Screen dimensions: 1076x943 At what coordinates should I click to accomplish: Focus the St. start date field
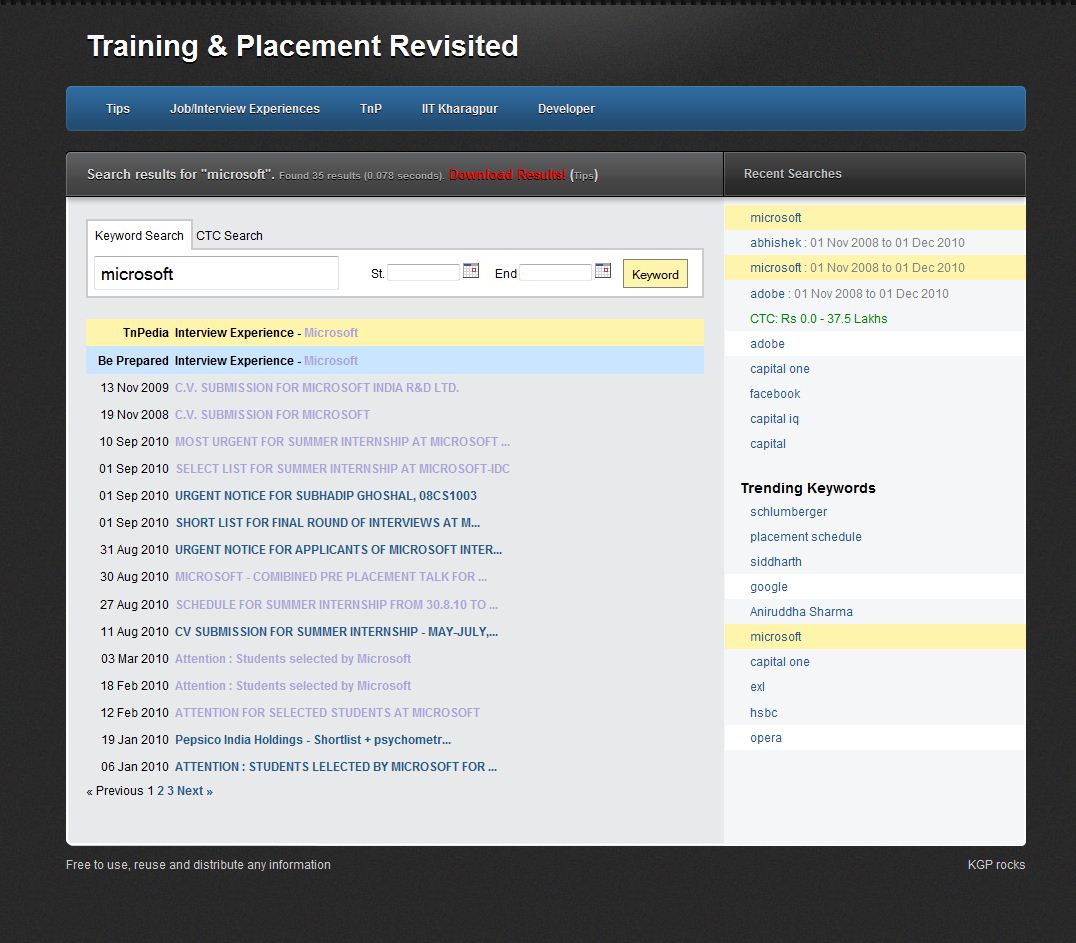423,272
